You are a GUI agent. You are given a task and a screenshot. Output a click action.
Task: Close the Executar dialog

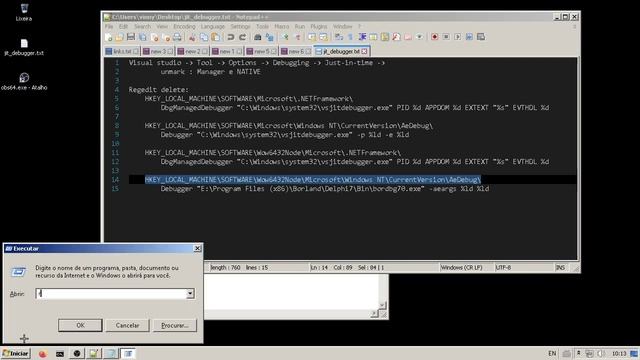[x=198, y=248]
